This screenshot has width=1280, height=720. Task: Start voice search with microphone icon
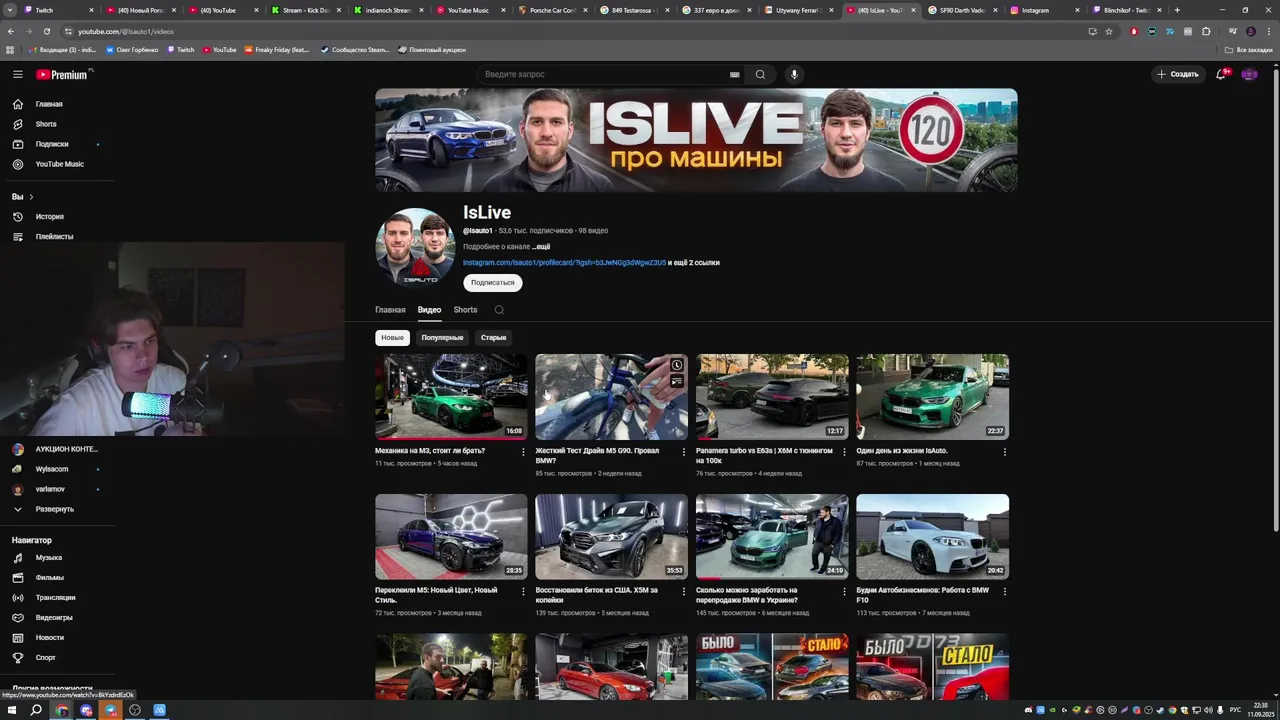click(x=794, y=74)
